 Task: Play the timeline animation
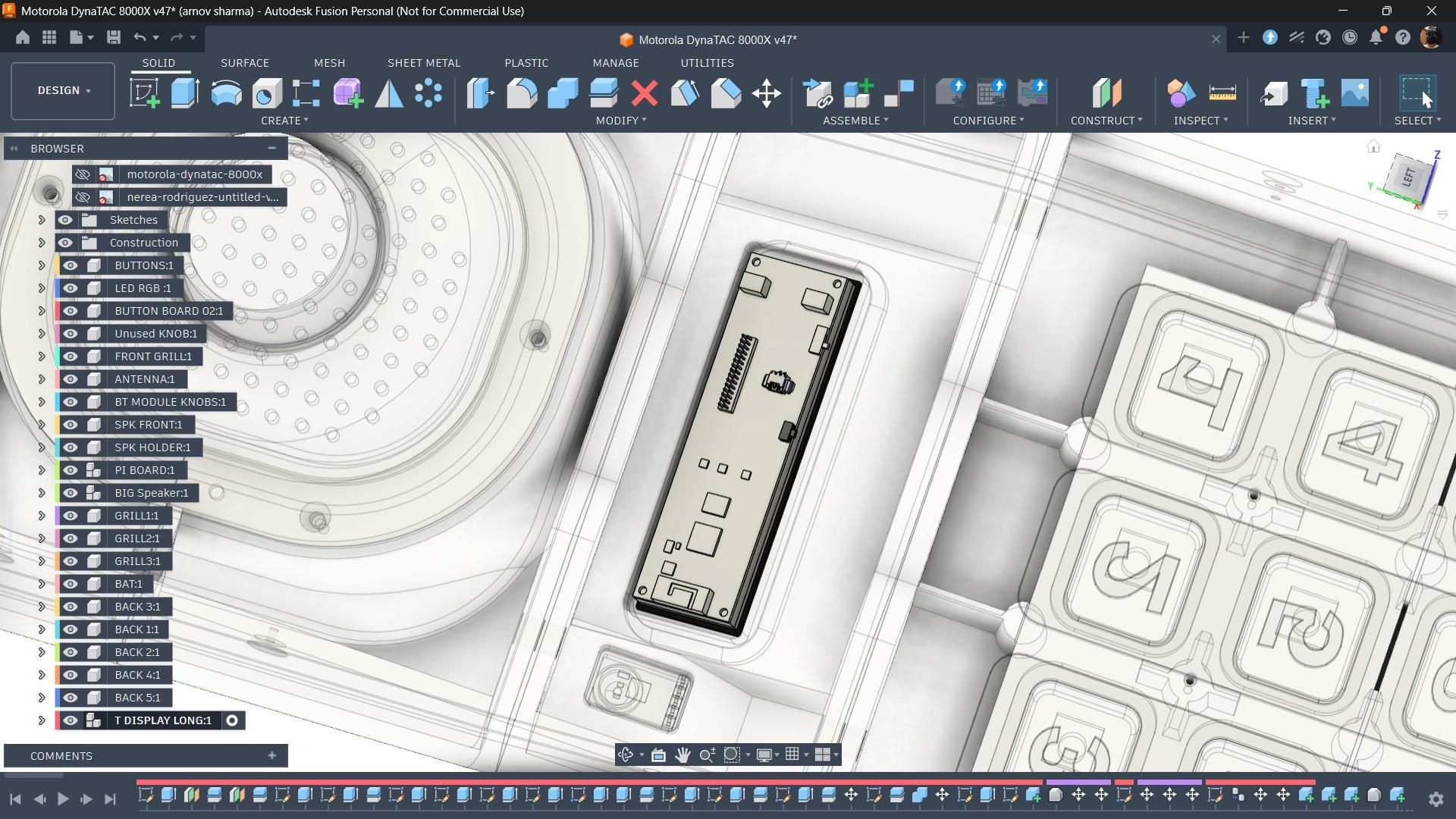[x=63, y=799]
